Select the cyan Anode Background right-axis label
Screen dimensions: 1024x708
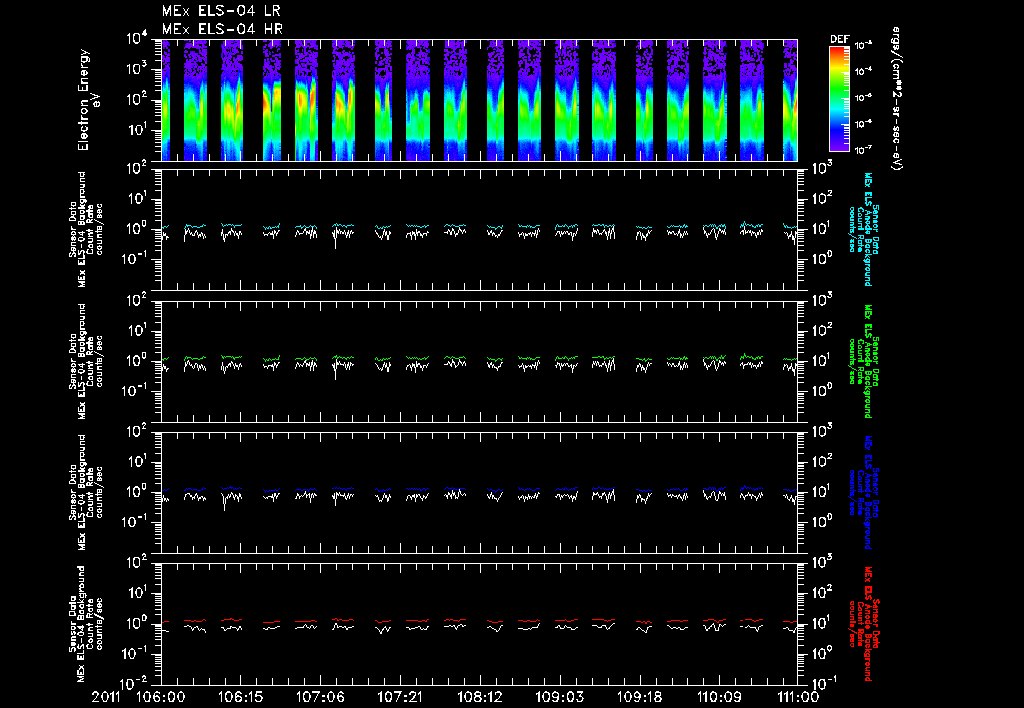click(x=863, y=229)
